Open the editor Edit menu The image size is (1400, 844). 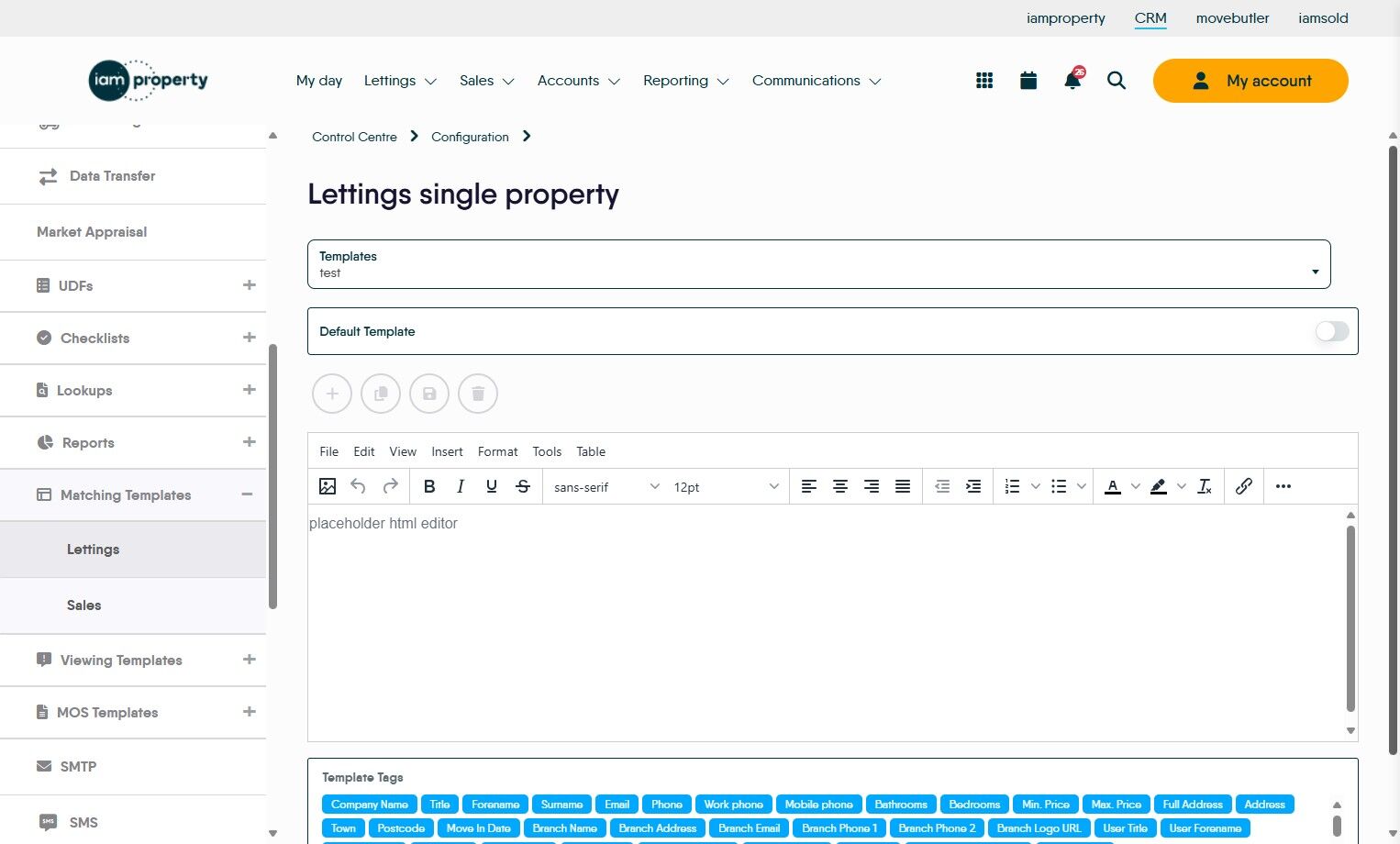tap(364, 451)
